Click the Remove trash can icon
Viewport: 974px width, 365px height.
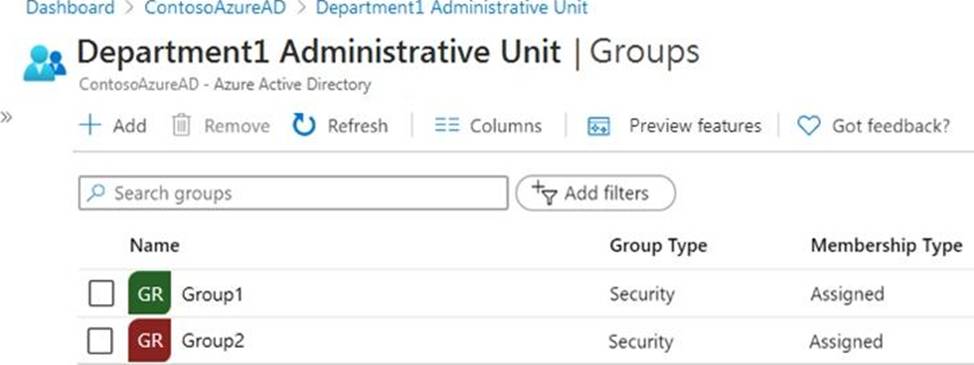pyautogui.click(x=181, y=125)
